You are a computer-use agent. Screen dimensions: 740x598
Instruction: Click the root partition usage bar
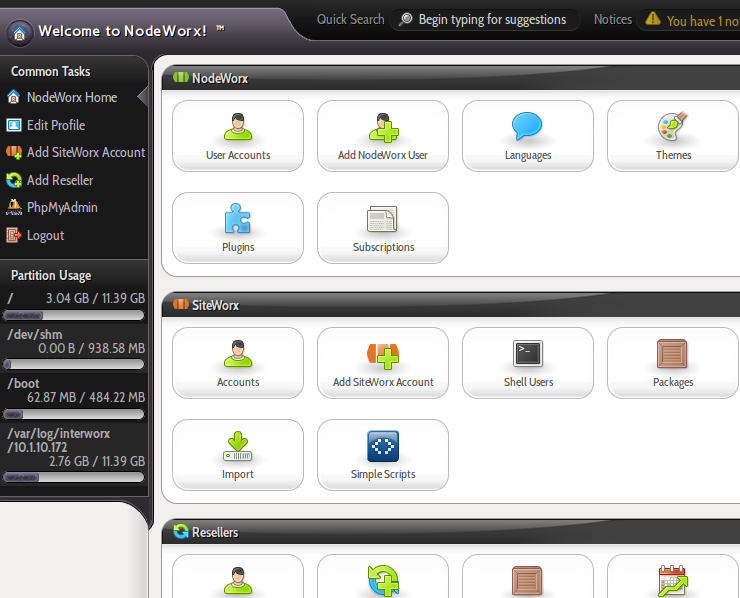coord(74,315)
